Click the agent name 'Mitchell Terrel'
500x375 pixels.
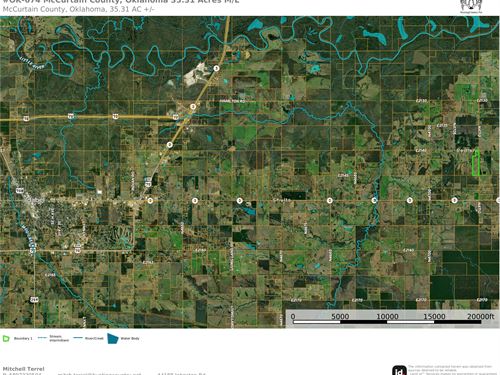point(23,369)
